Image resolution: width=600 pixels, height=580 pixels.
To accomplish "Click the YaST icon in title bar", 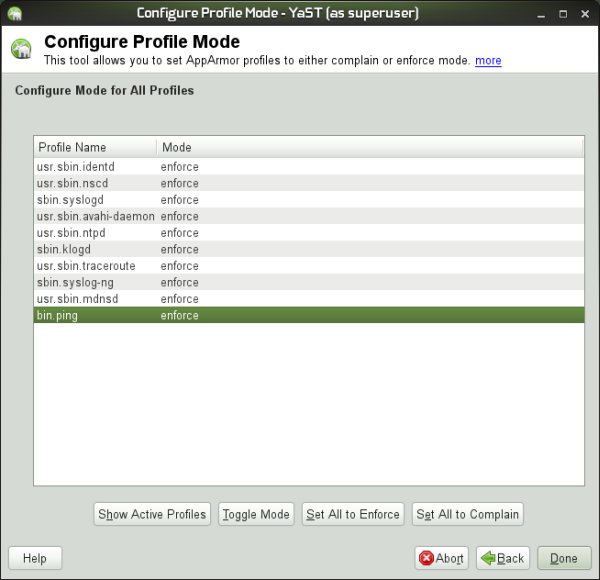I will (x=15, y=14).
